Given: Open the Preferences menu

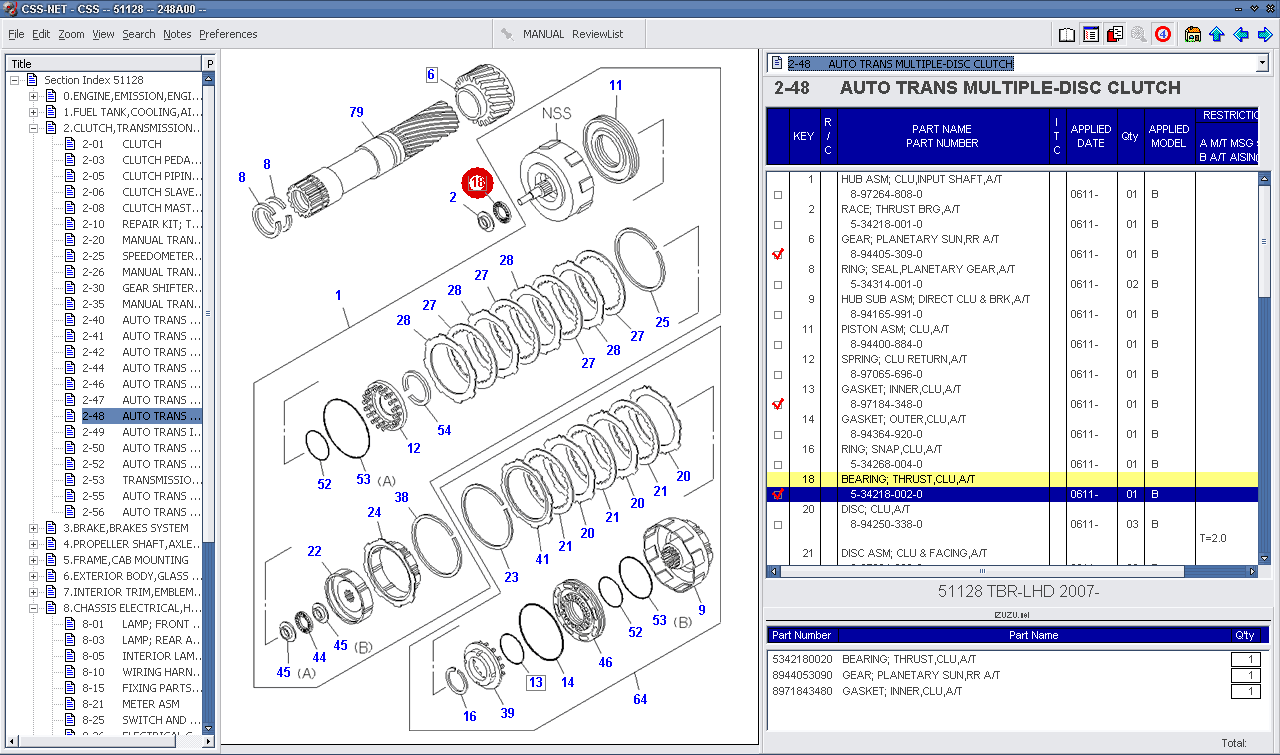Looking at the screenshot, I should coord(228,34).
